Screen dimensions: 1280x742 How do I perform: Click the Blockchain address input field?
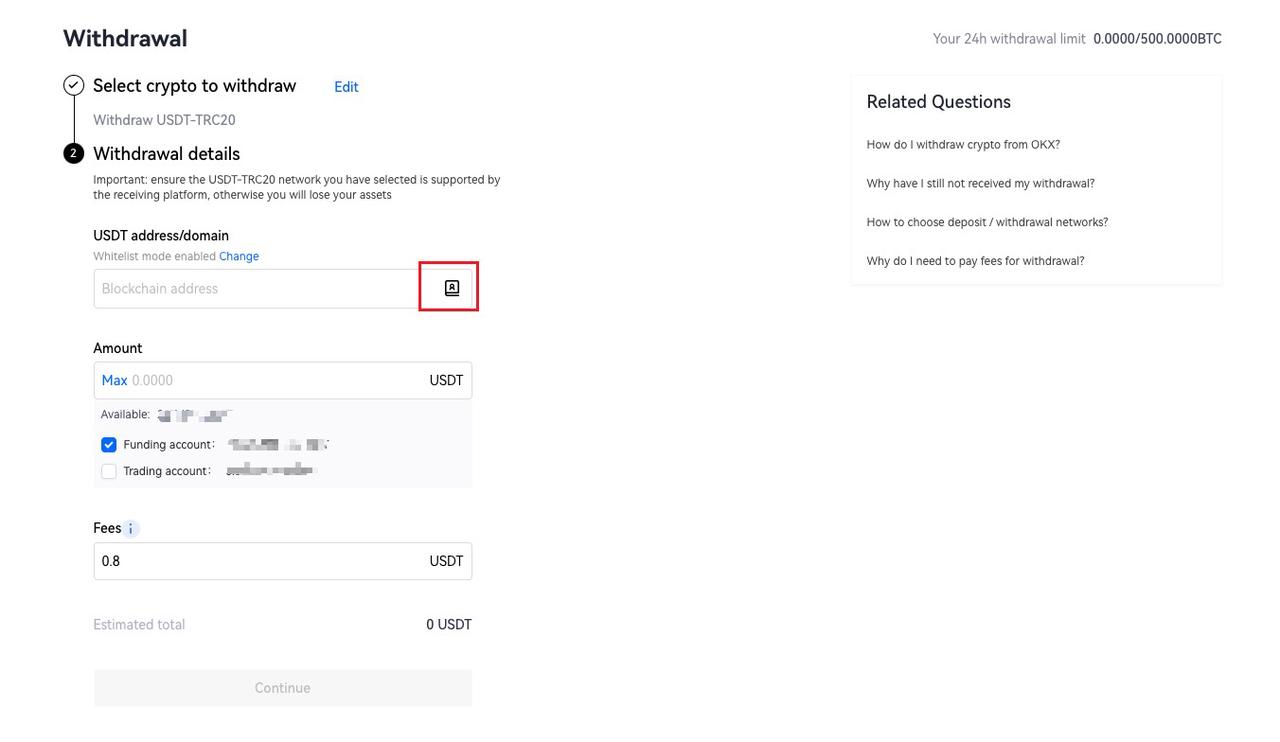[250, 288]
